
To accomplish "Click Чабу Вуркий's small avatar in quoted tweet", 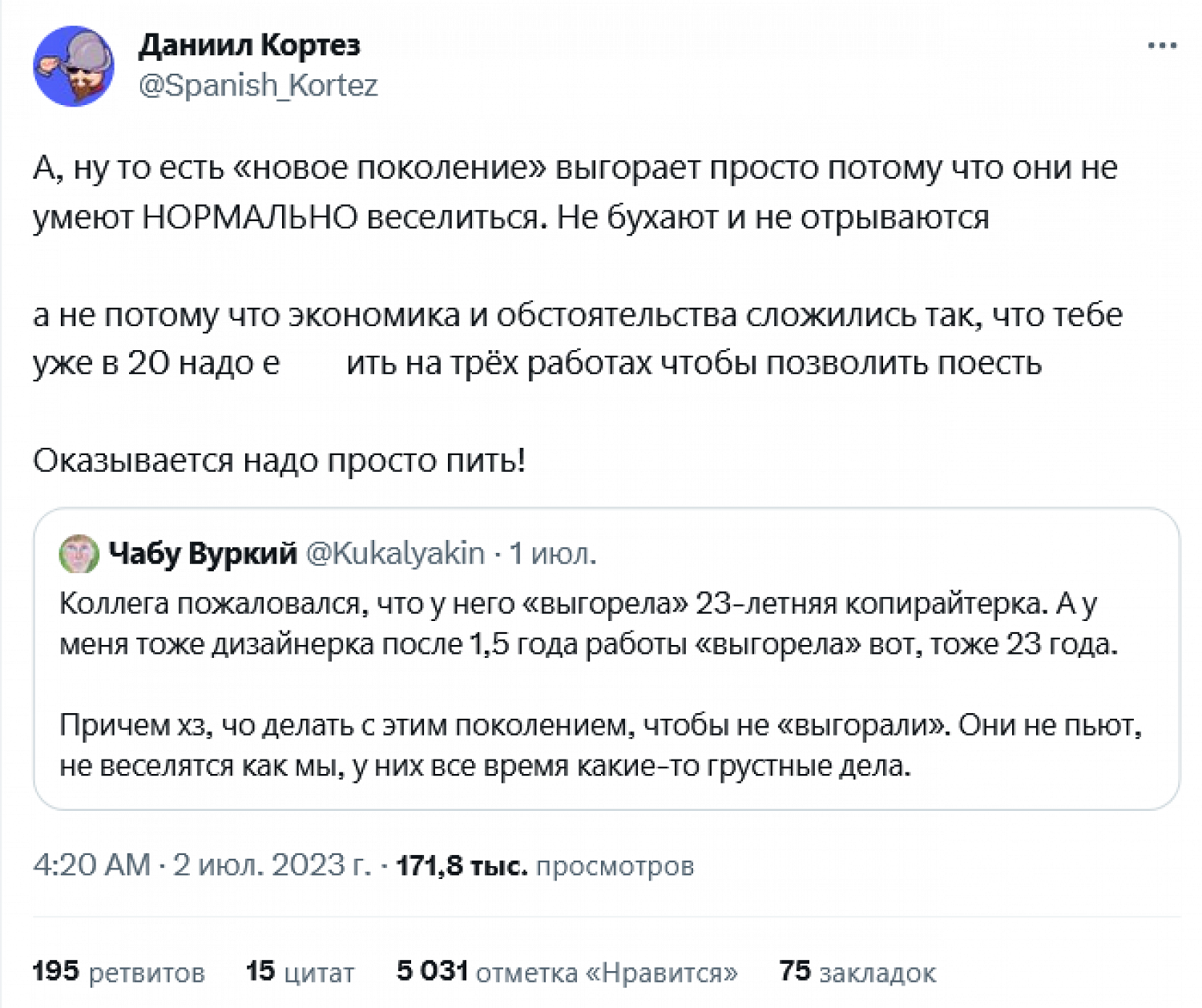I will pyautogui.click(x=79, y=554).
